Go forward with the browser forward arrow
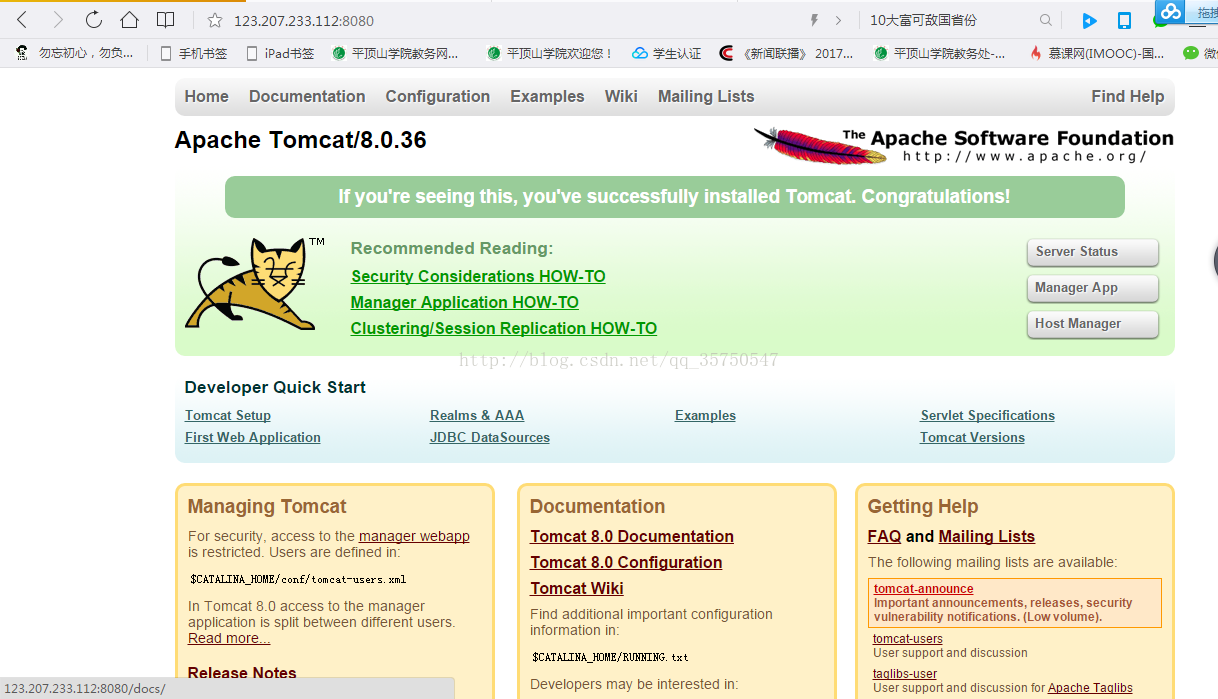 click(x=57, y=20)
